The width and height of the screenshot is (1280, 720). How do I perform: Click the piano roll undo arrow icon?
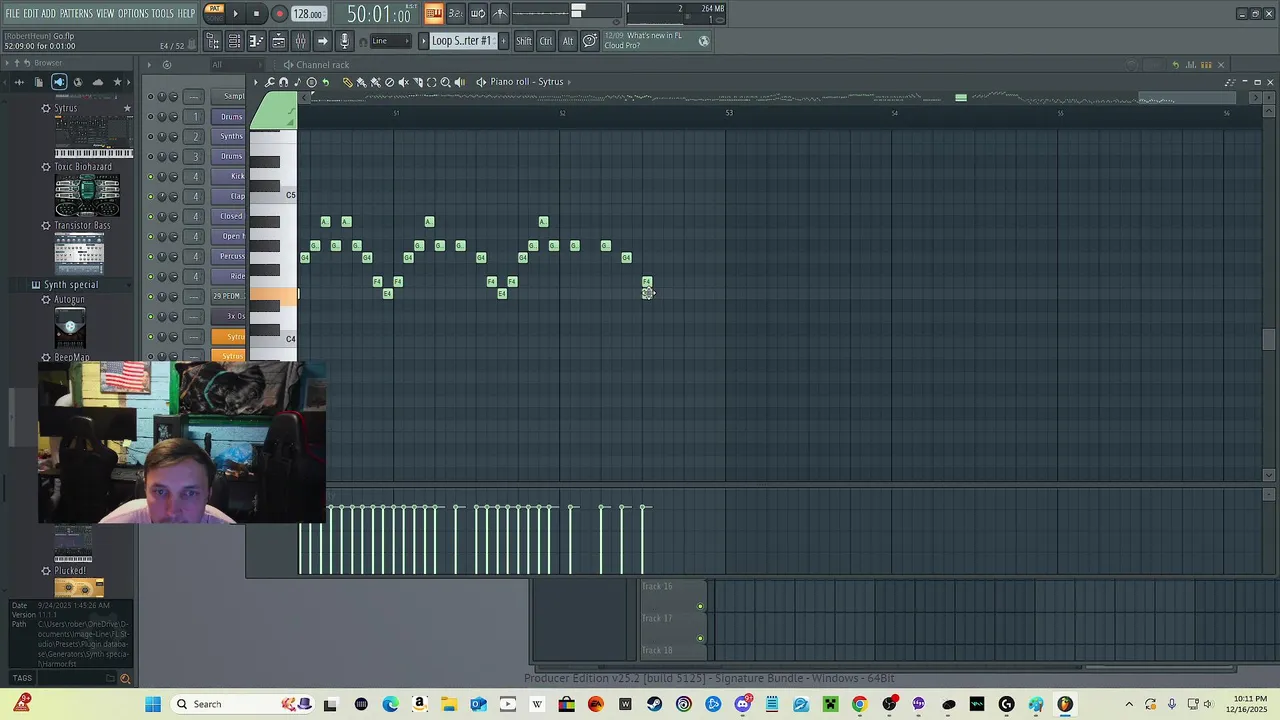325,82
